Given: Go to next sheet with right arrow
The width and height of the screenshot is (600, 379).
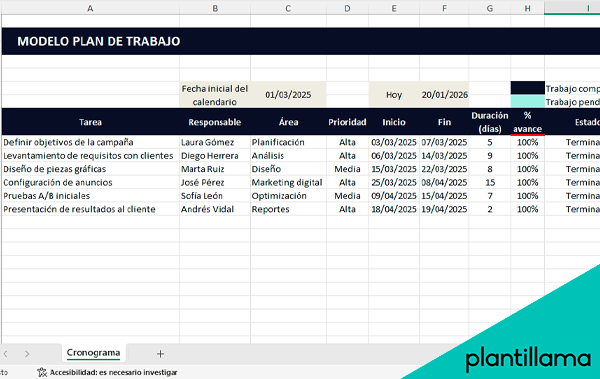Looking at the screenshot, I should tap(27, 354).
